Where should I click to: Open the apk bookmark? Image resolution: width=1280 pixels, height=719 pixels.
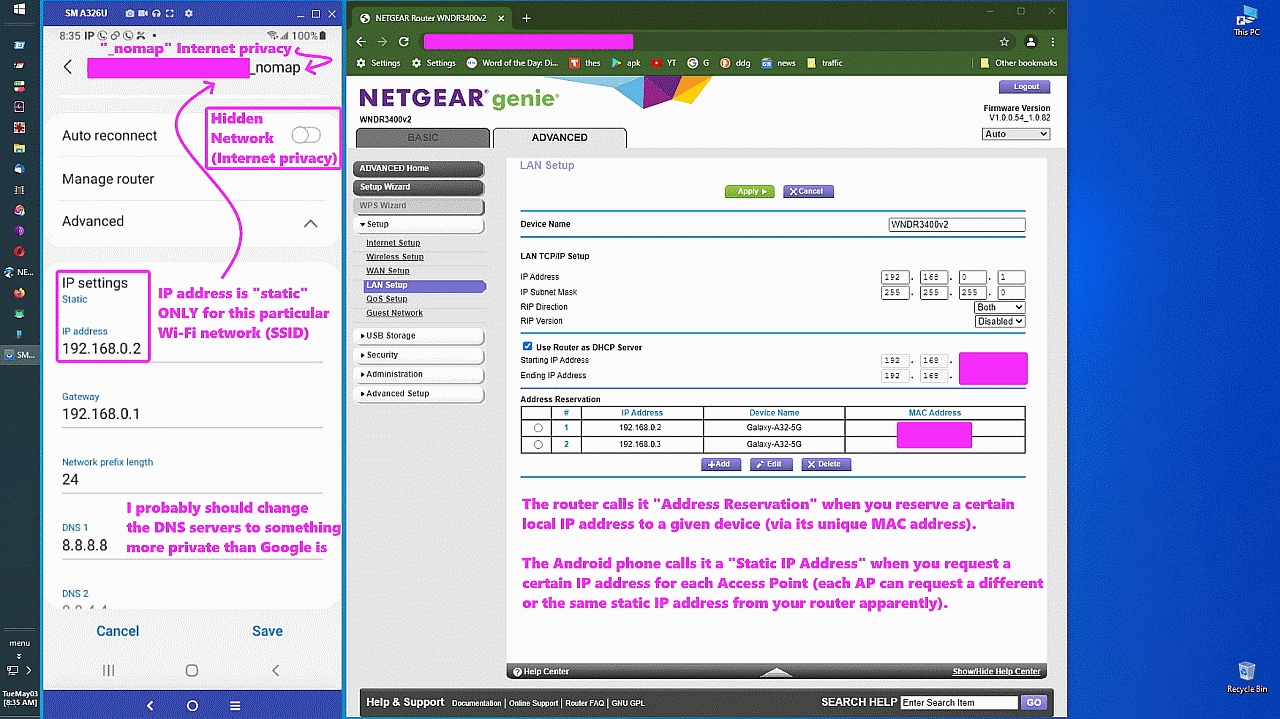coord(625,63)
